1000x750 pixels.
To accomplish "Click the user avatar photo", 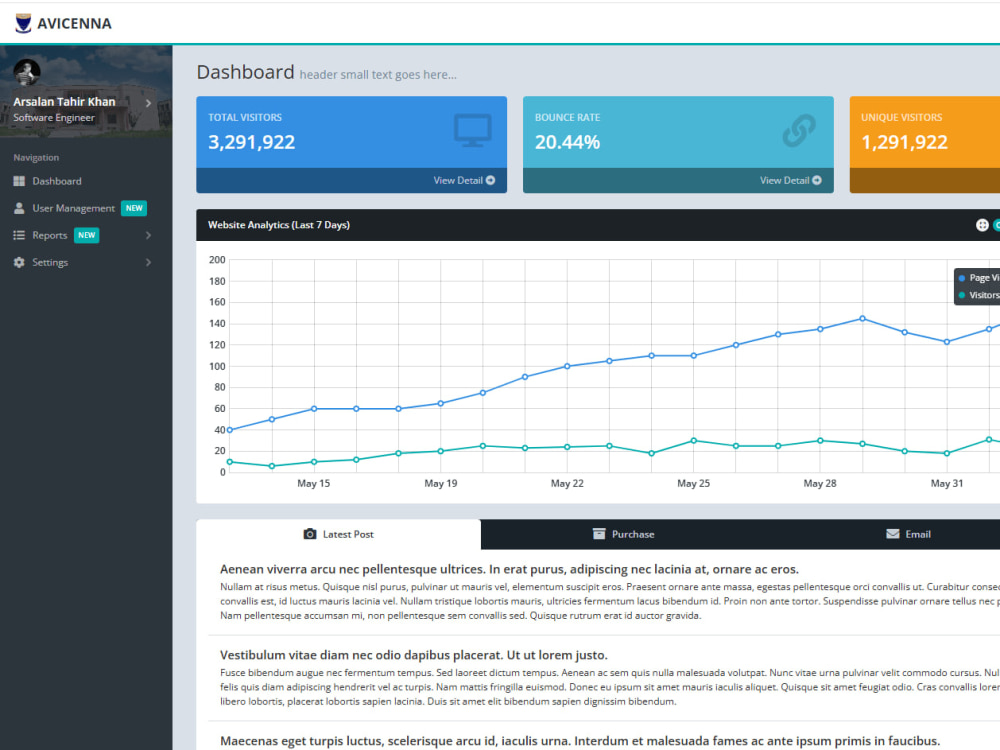I will pyautogui.click(x=27, y=72).
